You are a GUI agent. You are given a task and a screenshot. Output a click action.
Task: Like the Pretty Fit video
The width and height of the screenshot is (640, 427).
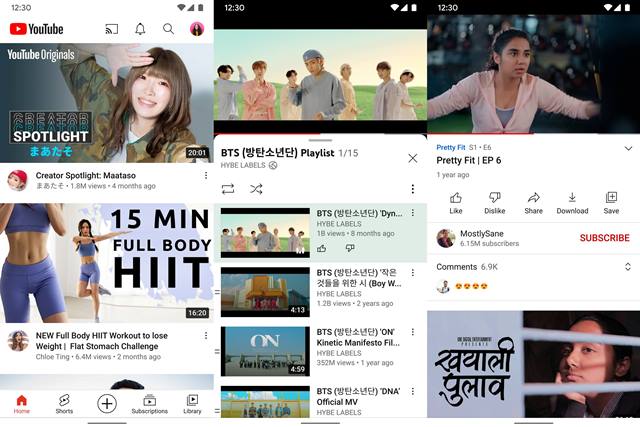tap(456, 203)
